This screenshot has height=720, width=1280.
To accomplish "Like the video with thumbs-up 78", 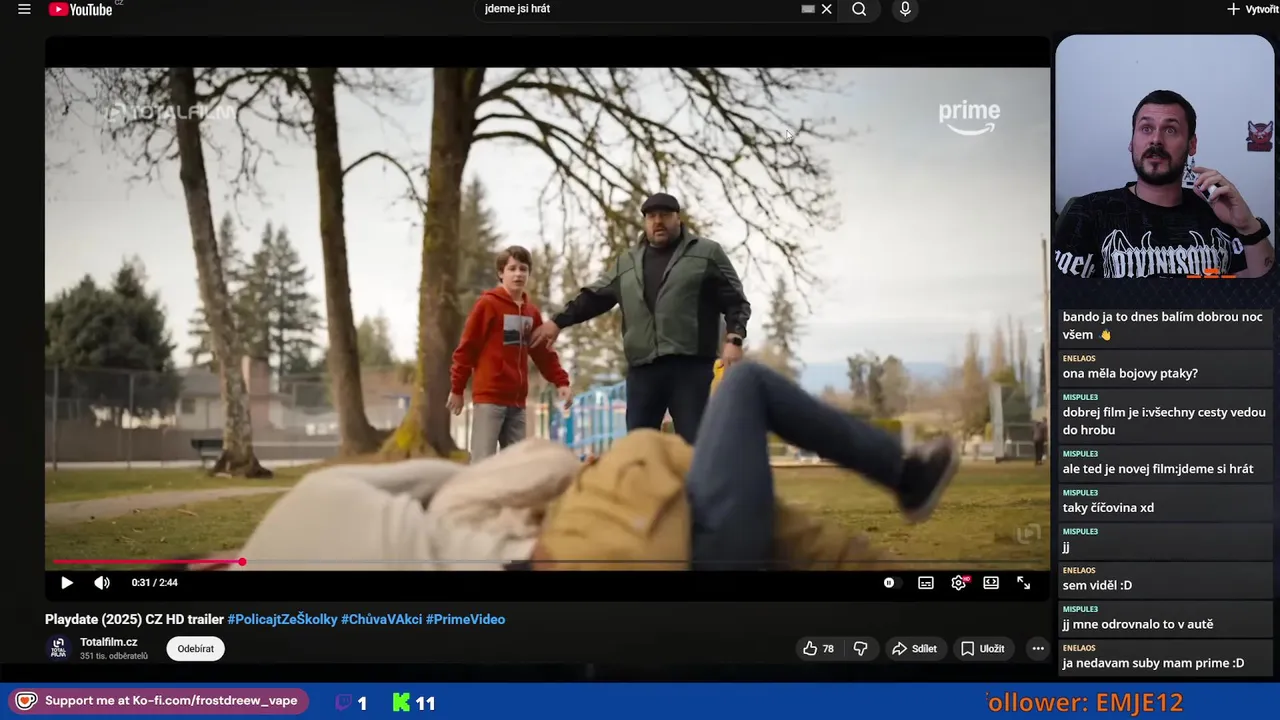I will 818,649.
